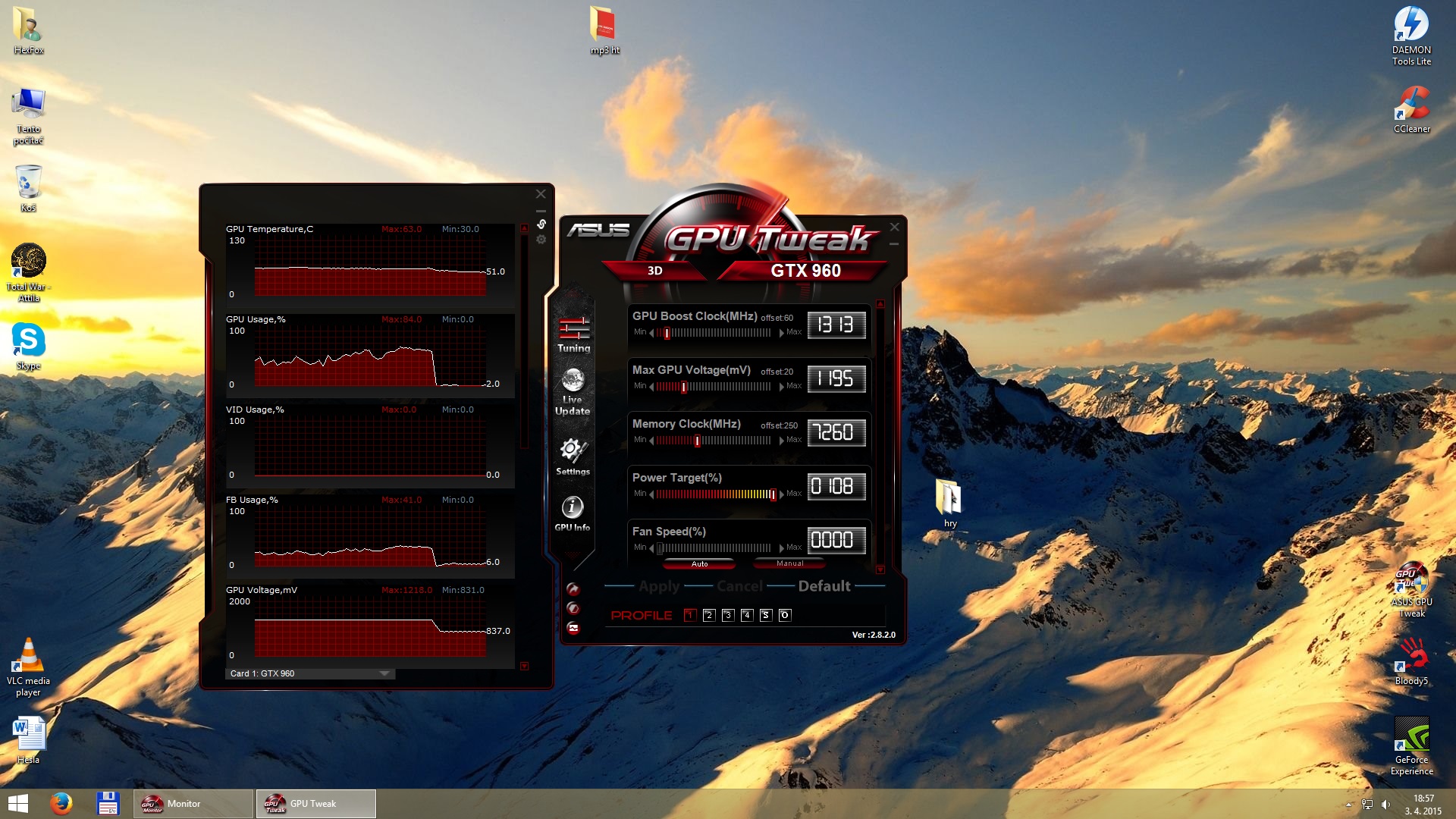
Task: Switch to the 3D mode tab
Action: coord(655,271)
